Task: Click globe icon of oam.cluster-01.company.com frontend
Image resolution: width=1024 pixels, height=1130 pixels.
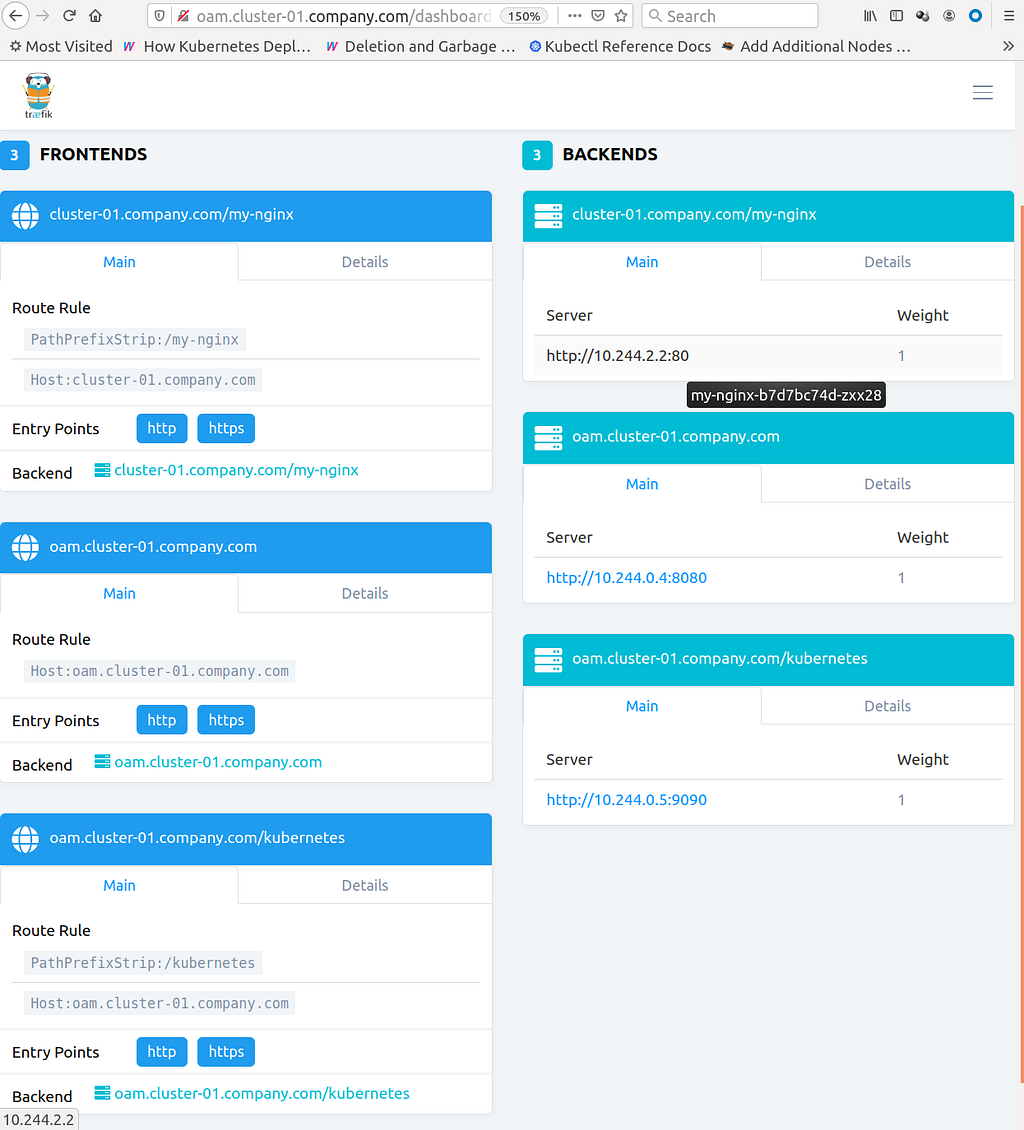Action: pos(25,547)
